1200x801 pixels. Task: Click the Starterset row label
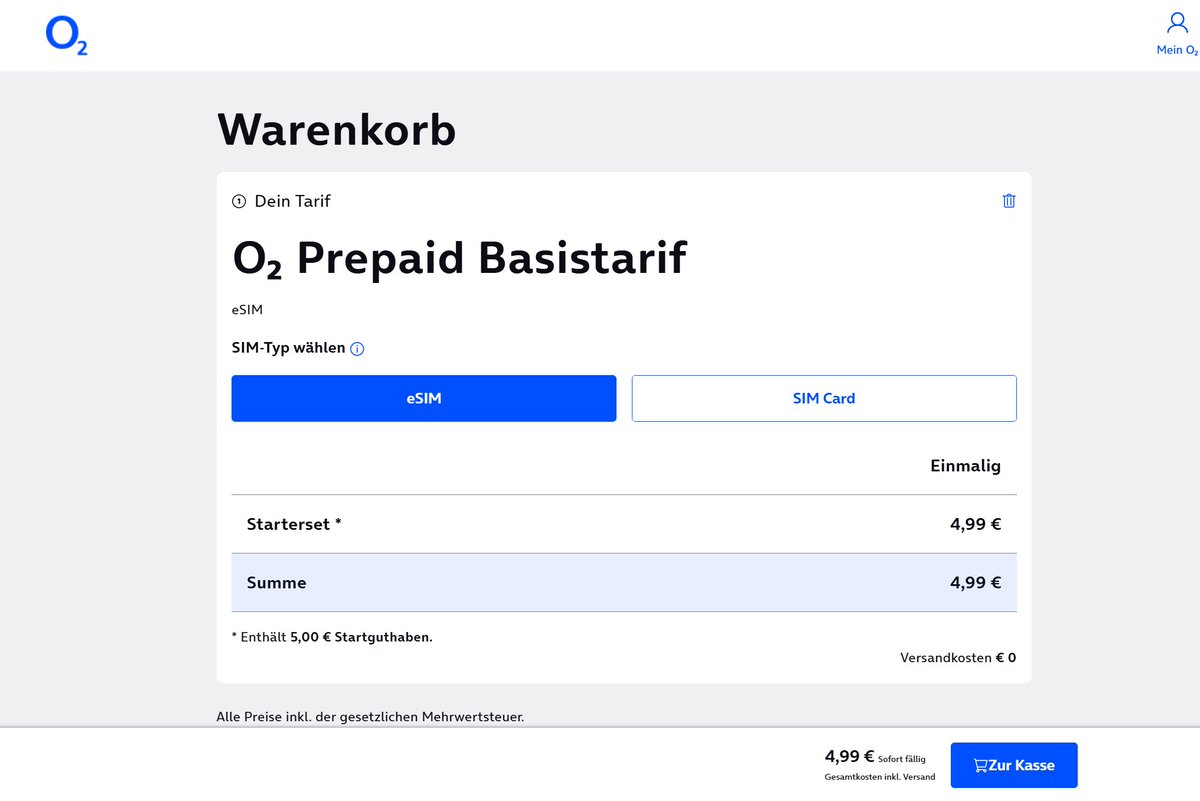pyautogui.click(x=294, y=524)
